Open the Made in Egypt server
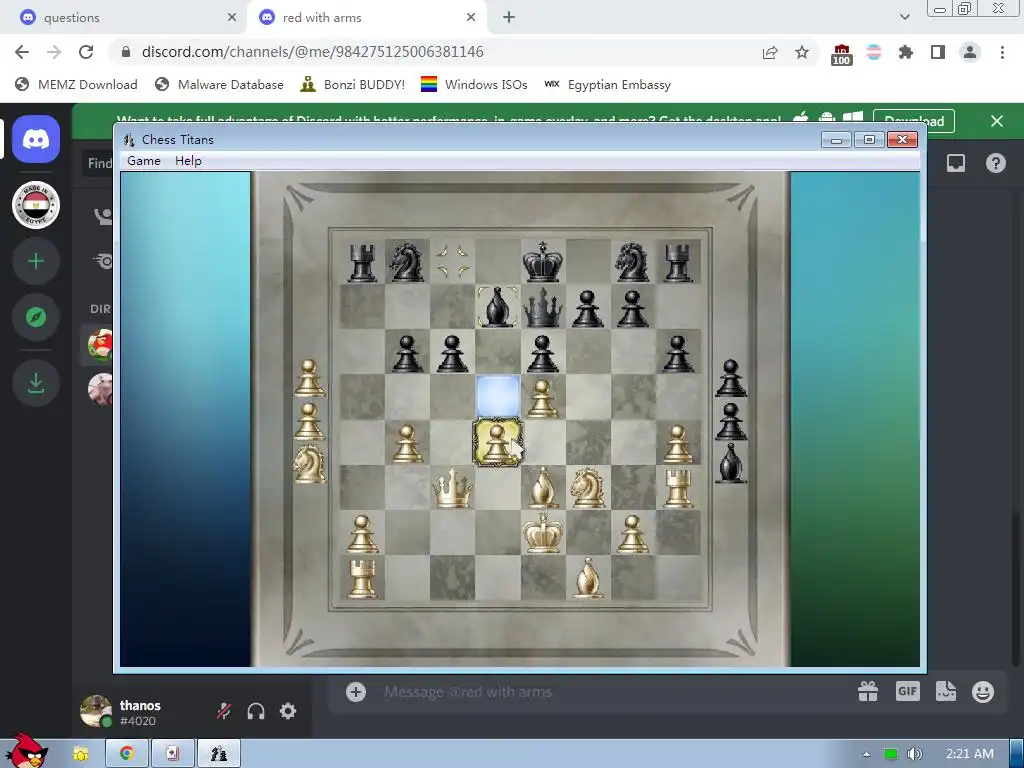The image size is (1024, 768). coord(36,205)
